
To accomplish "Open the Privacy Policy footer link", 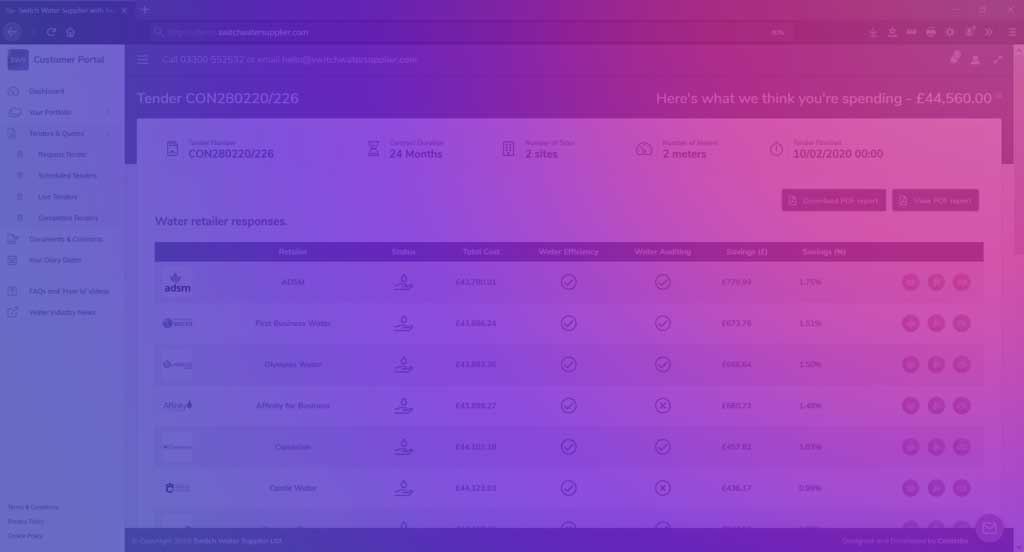I will click(25, 522).
